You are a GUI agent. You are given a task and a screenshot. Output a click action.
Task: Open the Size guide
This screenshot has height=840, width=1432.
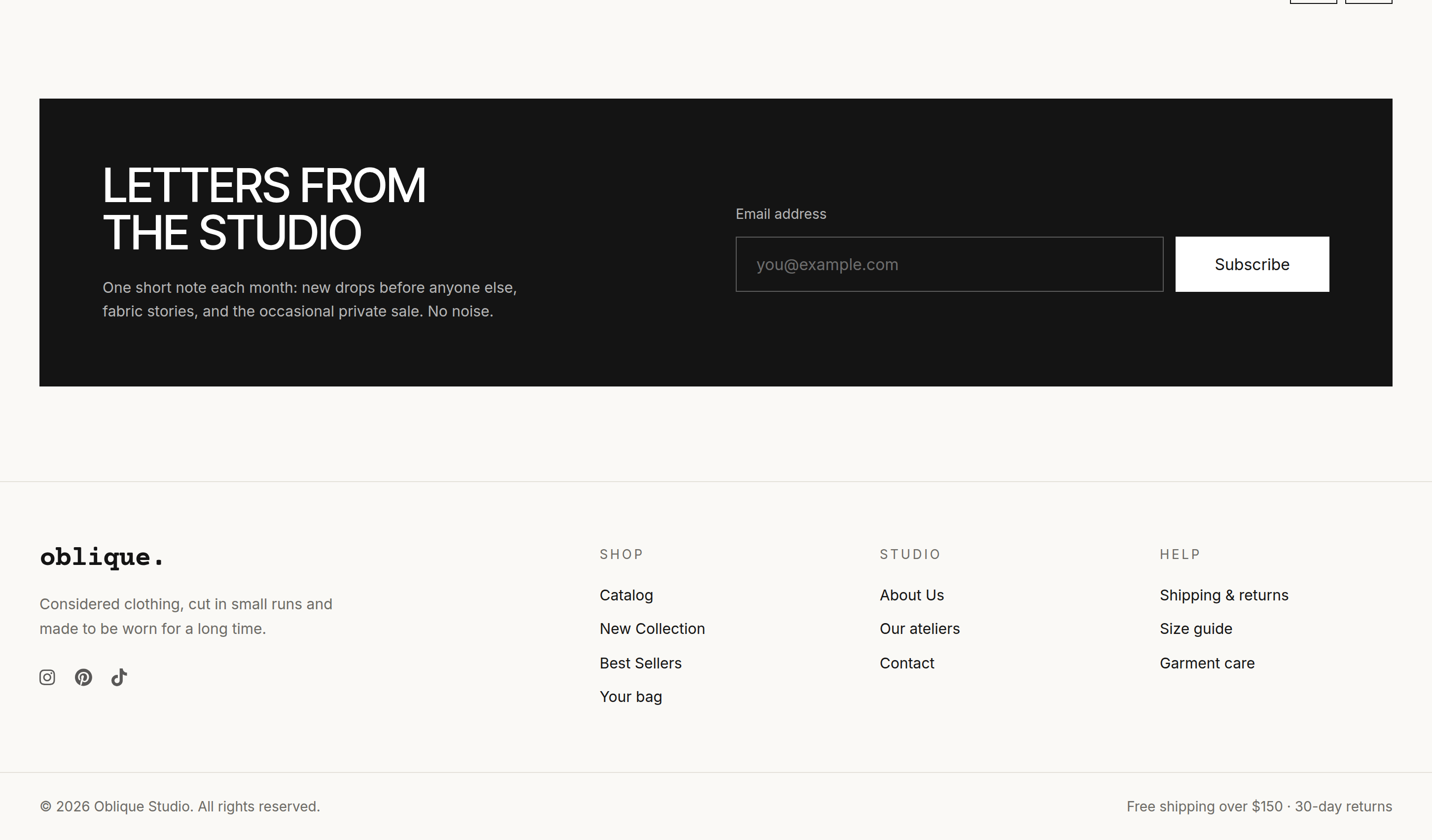pos(1196,629)
